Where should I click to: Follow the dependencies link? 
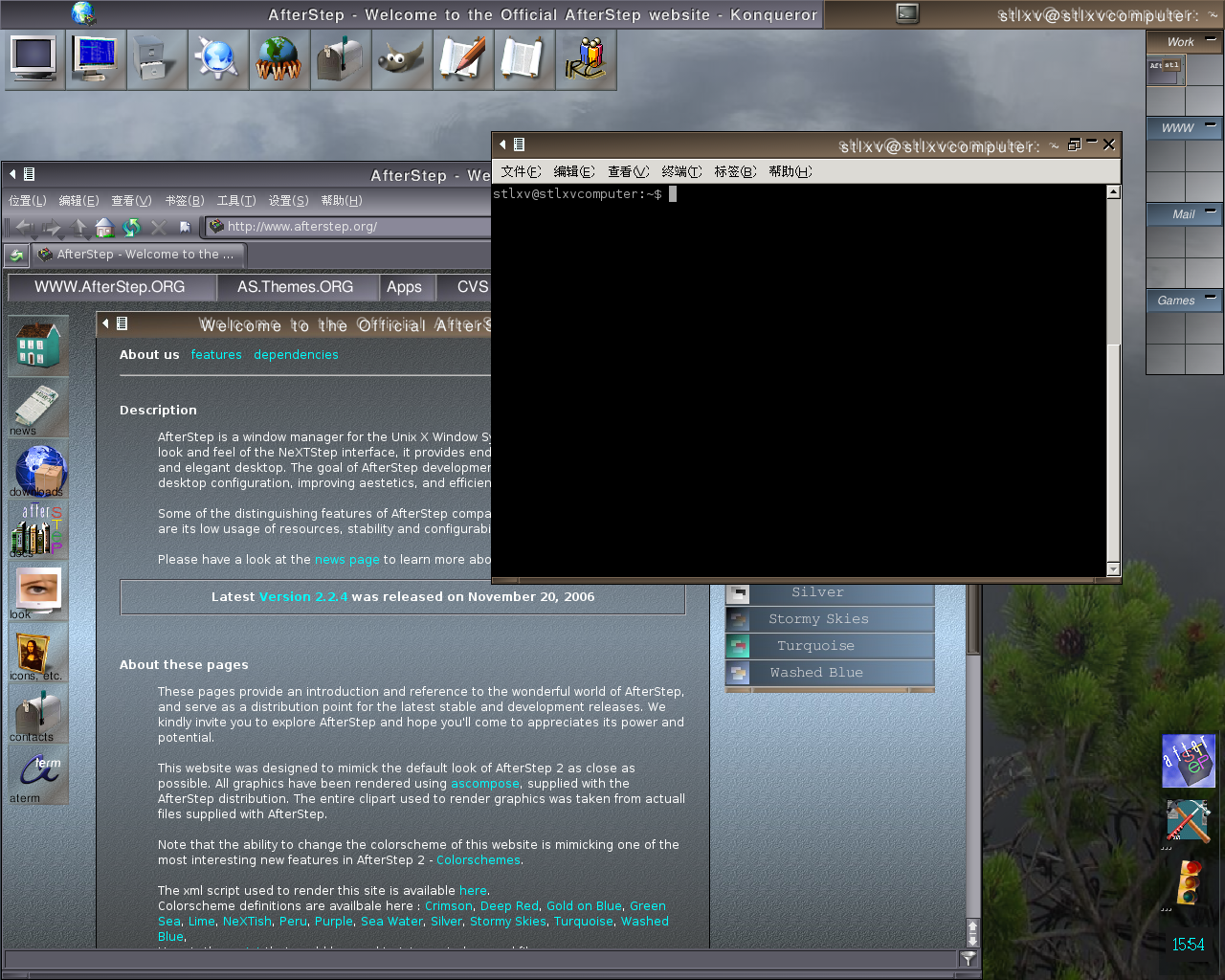tap(296, 355)
